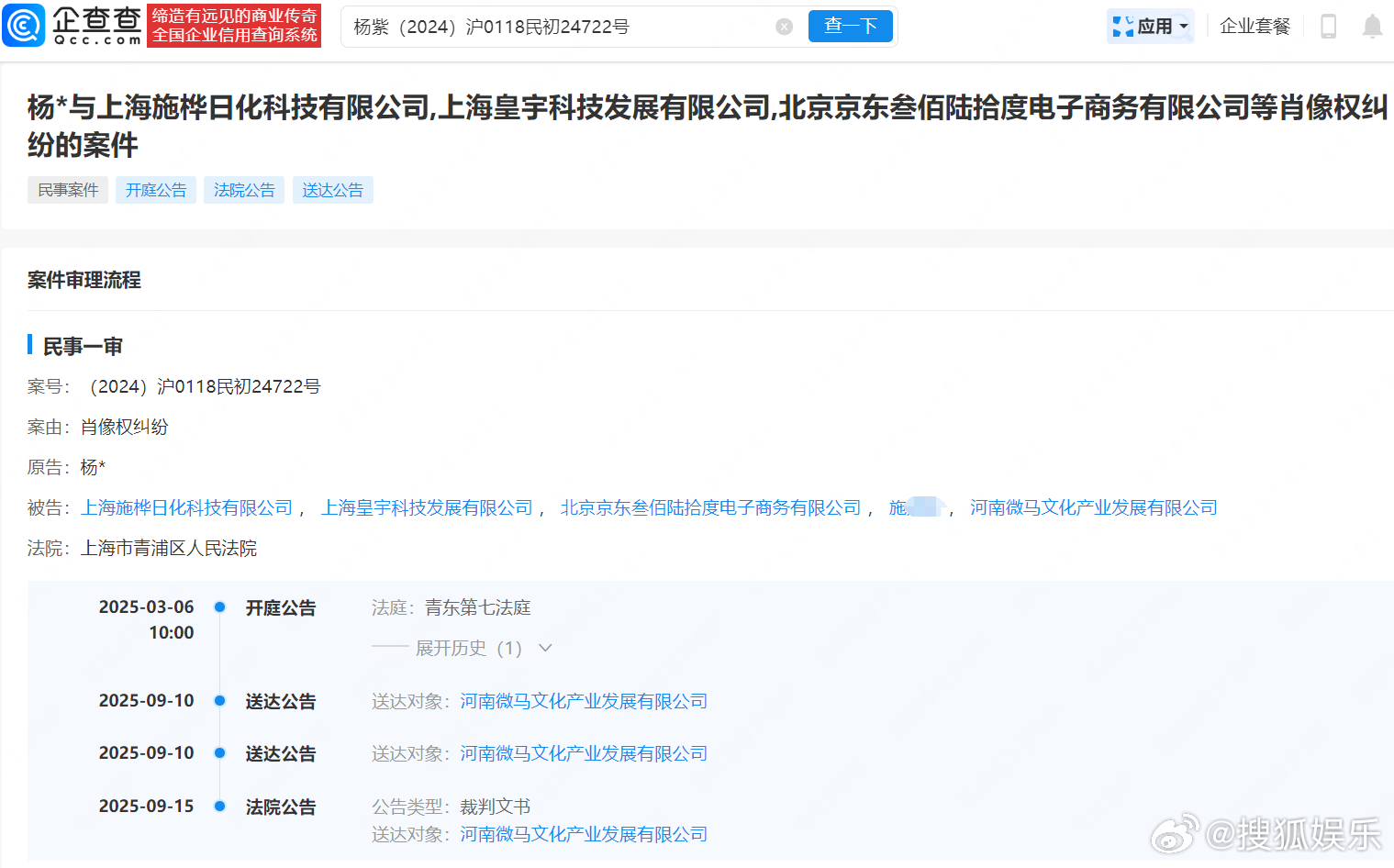The image size is (1394, 868).
Task: Open the partially masked defendant 施 link
Action: (x=916, y=507)
